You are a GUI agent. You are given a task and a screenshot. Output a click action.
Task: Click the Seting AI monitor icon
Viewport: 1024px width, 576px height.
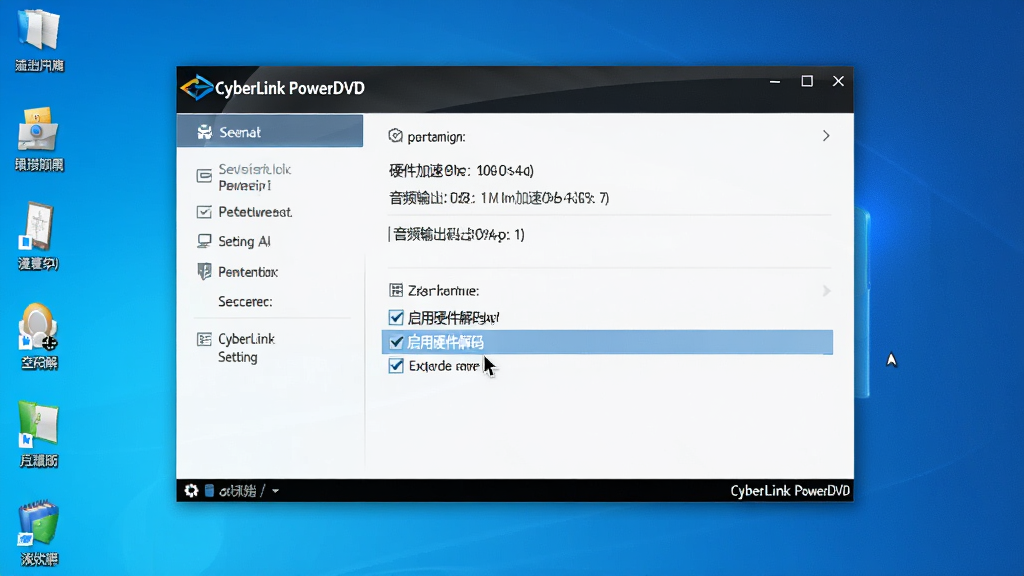coord(204,241)
